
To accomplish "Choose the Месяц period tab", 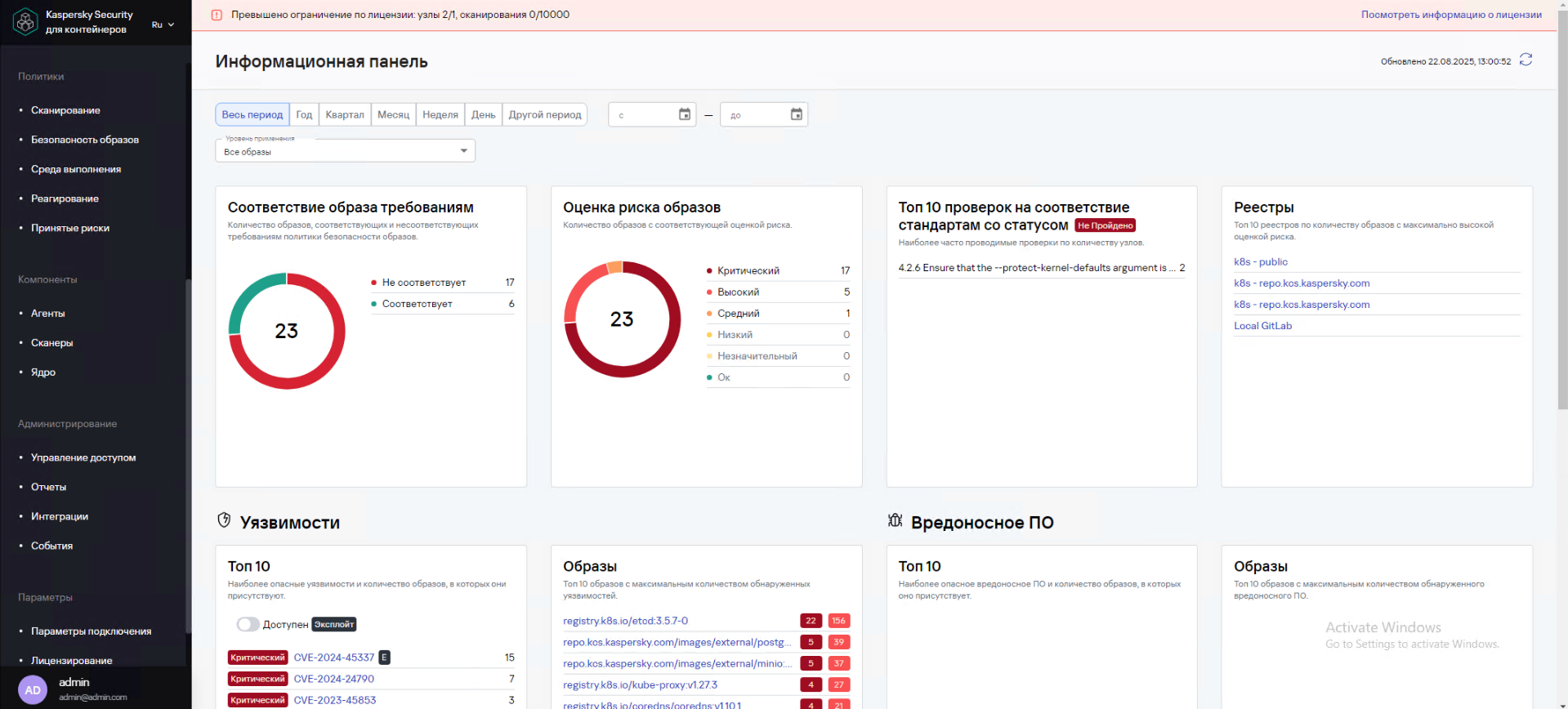I will [x=393, y=114].
